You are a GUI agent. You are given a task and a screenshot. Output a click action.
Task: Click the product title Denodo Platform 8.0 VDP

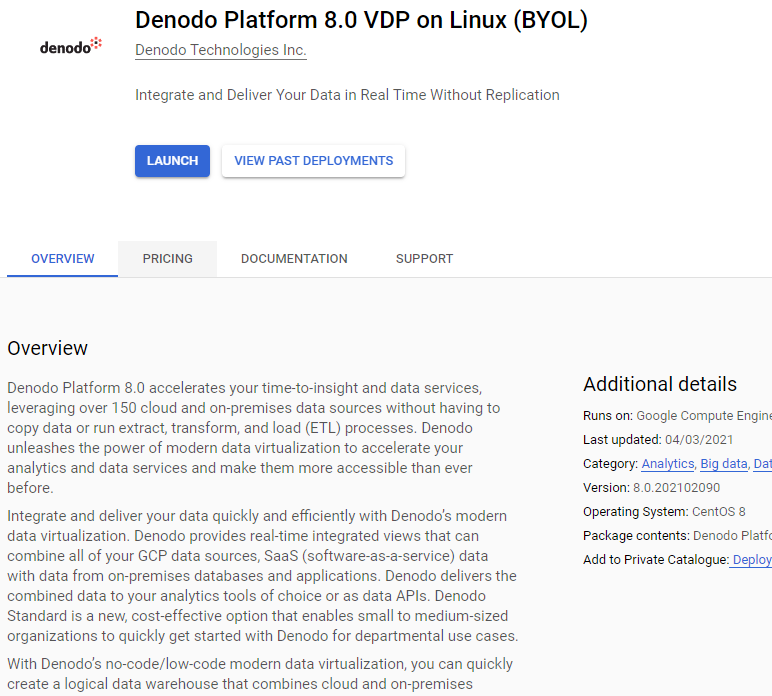(361, 20)
